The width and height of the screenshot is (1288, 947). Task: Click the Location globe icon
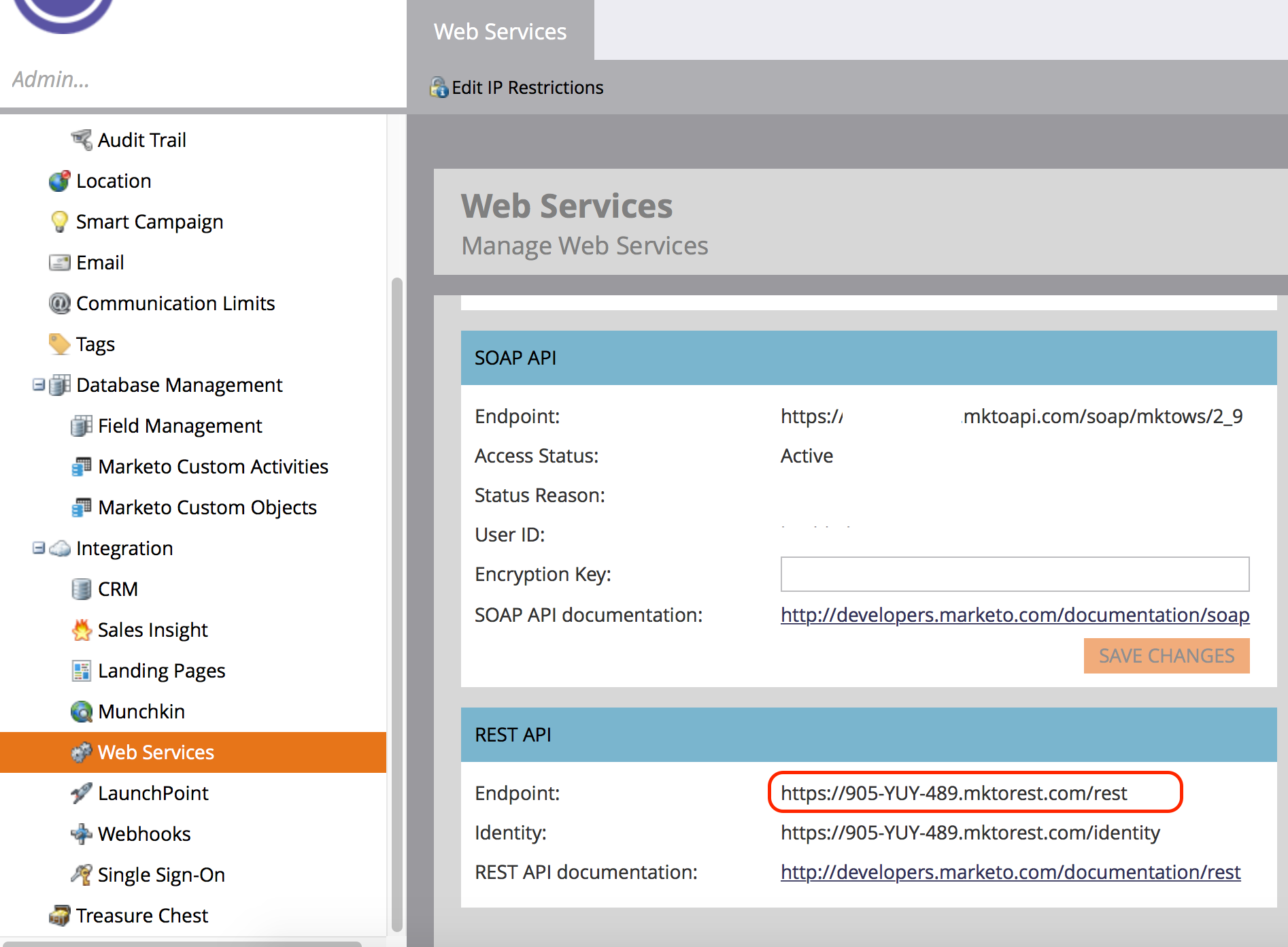(60, 181)
